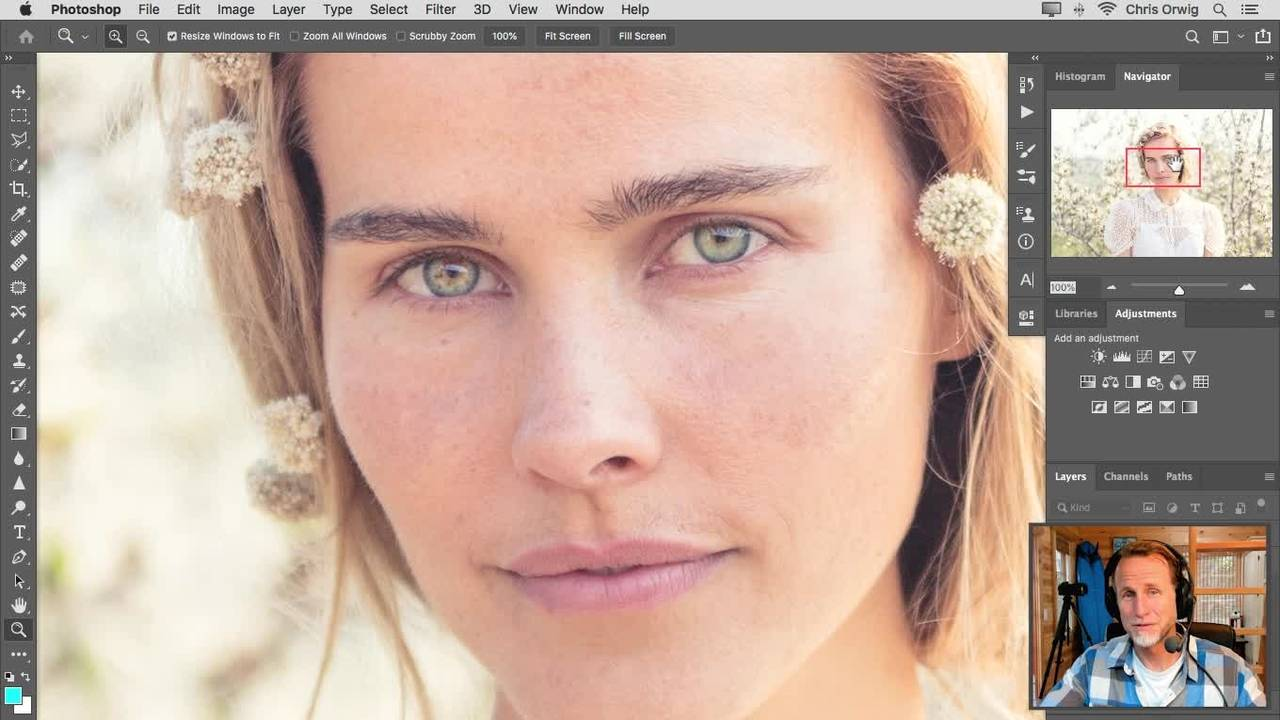The height and width of the screenshot is (720, 1280).
Task: Switch to the Paths tab
Action: [1179, 477]
